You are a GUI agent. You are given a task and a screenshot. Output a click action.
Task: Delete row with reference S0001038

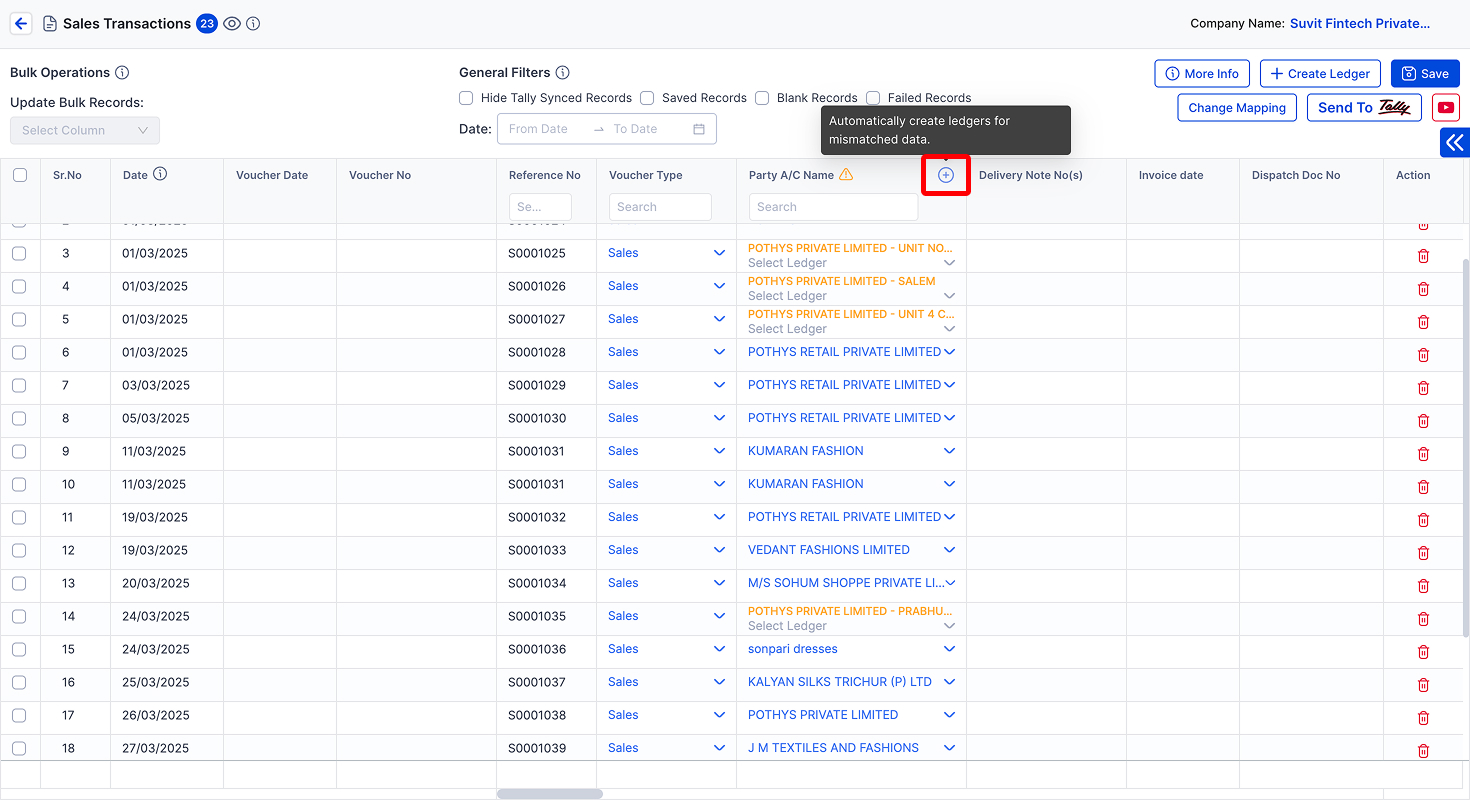point(1423,718)
